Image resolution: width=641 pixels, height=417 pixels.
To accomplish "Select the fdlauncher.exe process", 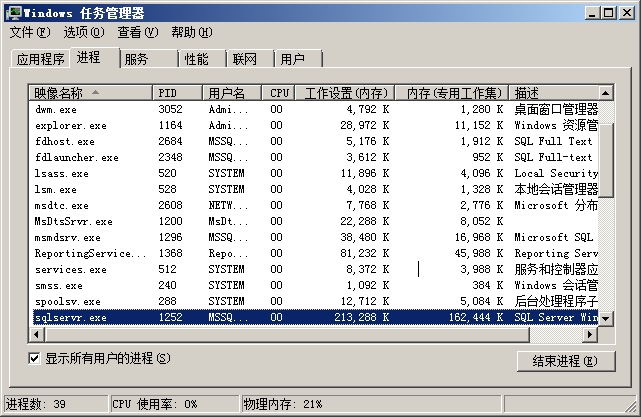I will [x=315, y=157].
